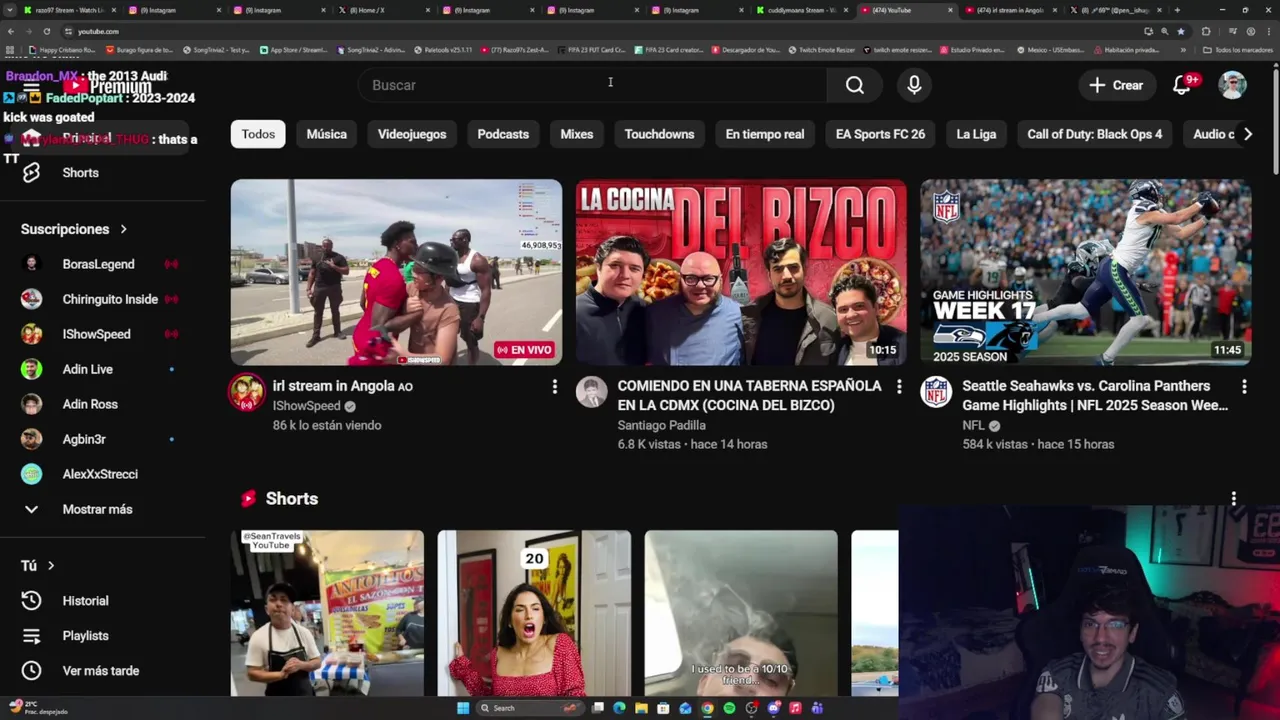The height and width of the screenshot is (720, 1280).
Task: Open Microsoft Teams from the taskbar
Action: point(817,708)
